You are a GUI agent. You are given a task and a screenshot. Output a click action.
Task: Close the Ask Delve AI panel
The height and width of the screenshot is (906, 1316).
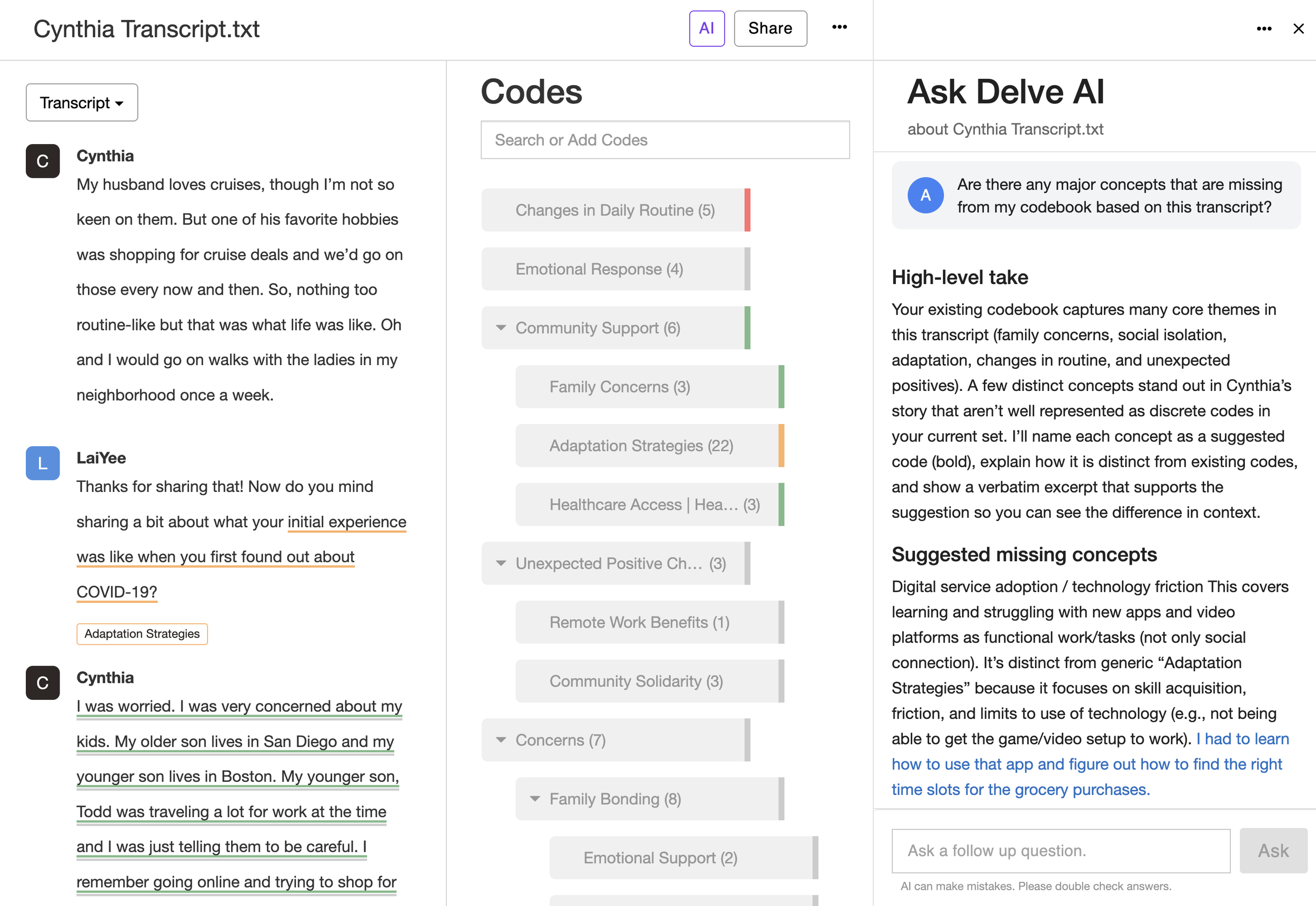[x=1298, y=28]
